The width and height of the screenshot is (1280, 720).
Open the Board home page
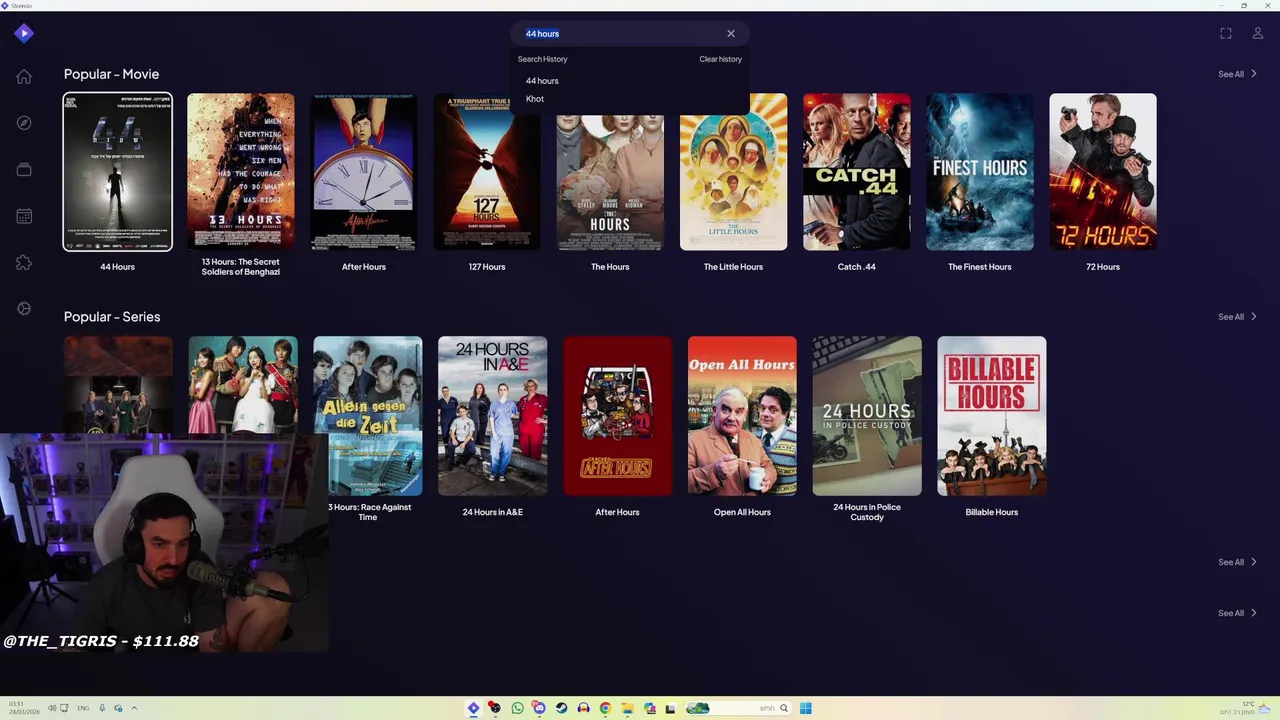tap(24, 77)
